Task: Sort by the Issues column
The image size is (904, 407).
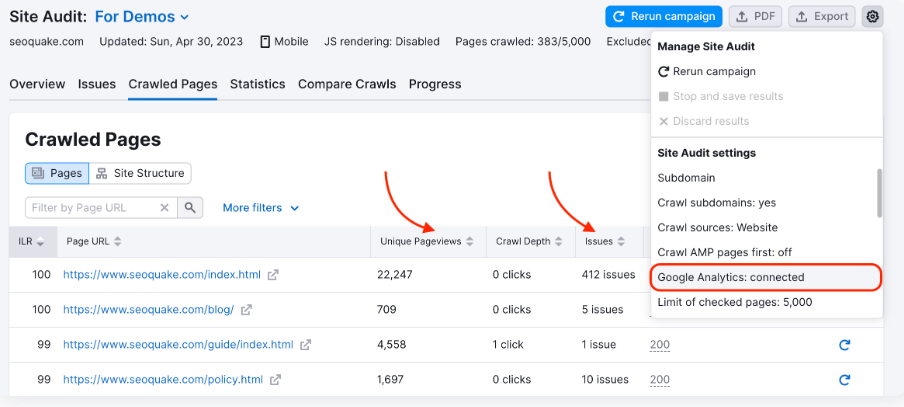Action: click(x=605, y=242)
